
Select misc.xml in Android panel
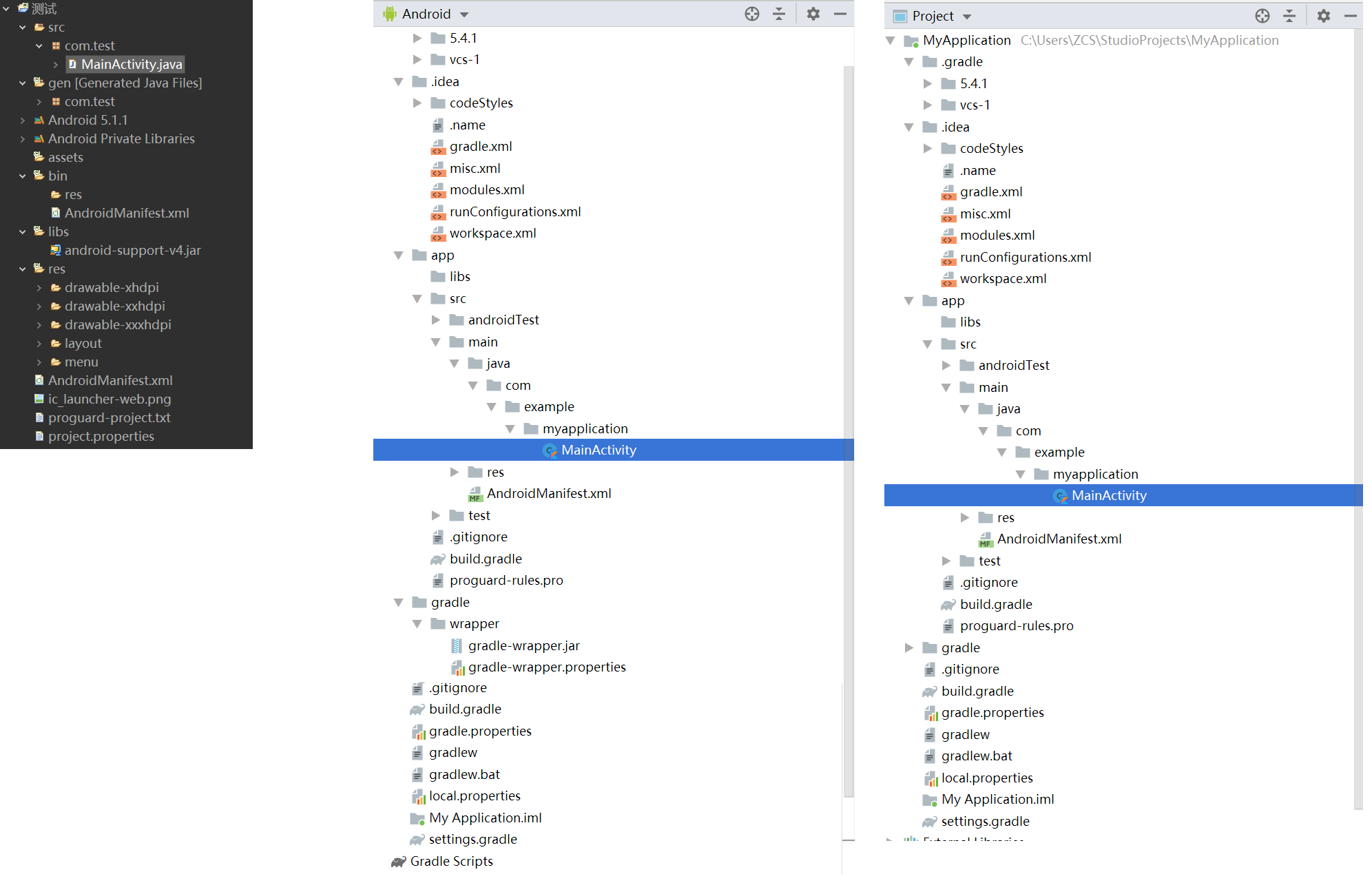466,168
